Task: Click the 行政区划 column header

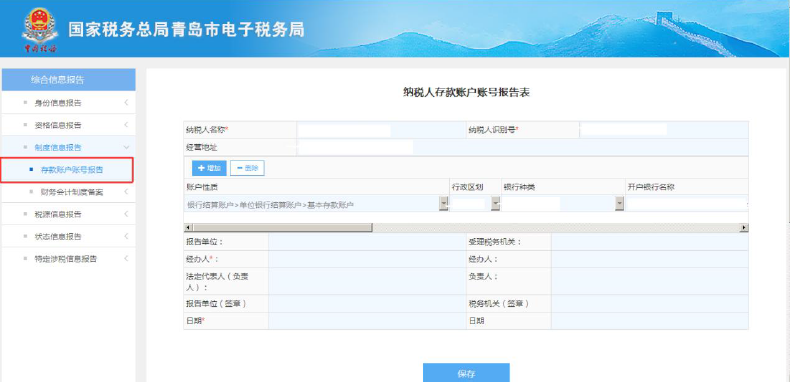Action: click(476, 187)
